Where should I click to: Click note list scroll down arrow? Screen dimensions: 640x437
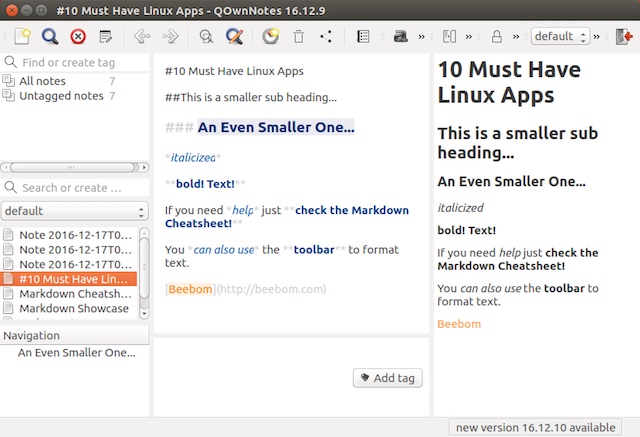pyautogui.click(x=144, y=313)
